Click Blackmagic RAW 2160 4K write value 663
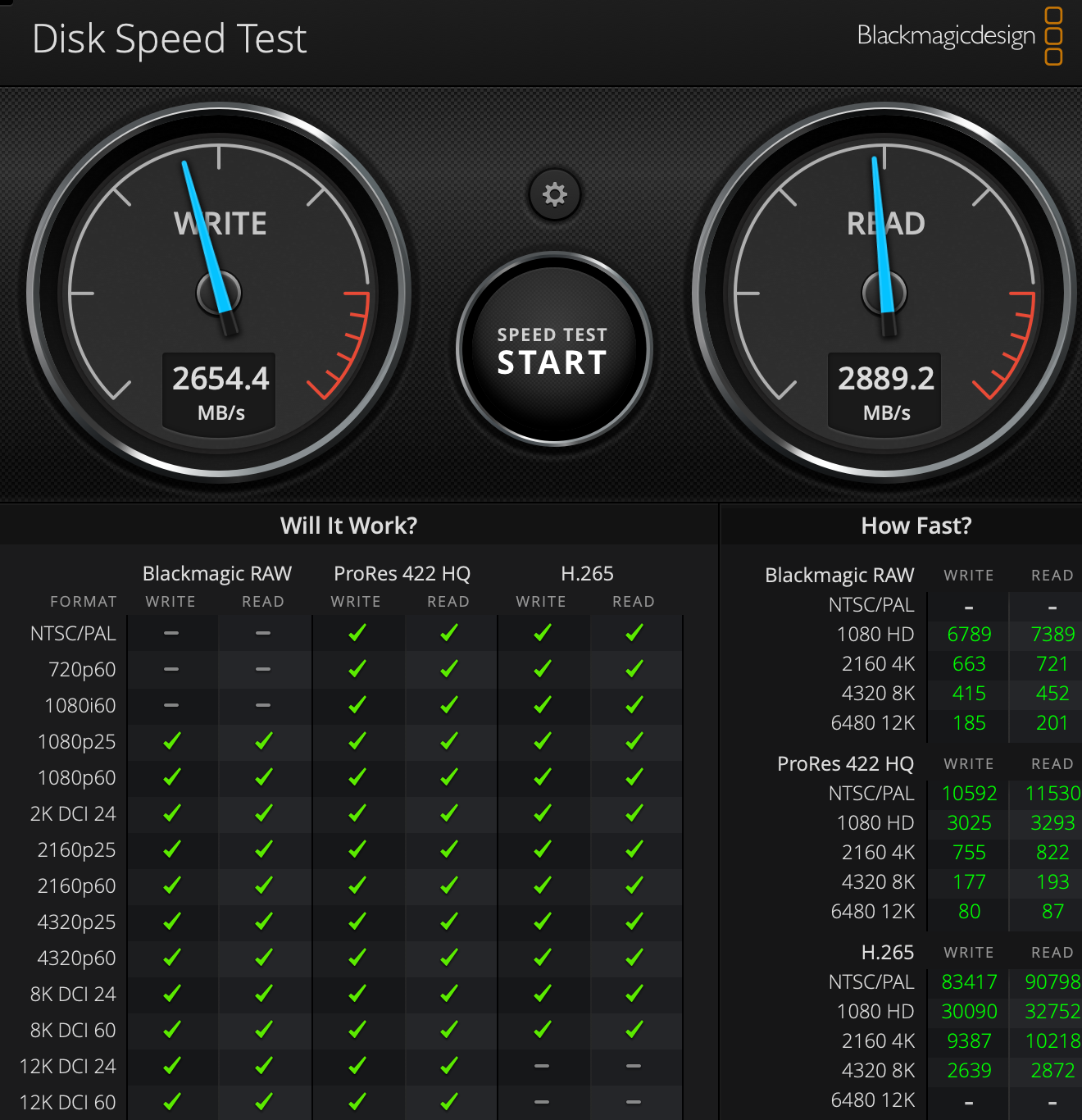The height and width of the screenshot is (1120, 1082). coord(969,664)
